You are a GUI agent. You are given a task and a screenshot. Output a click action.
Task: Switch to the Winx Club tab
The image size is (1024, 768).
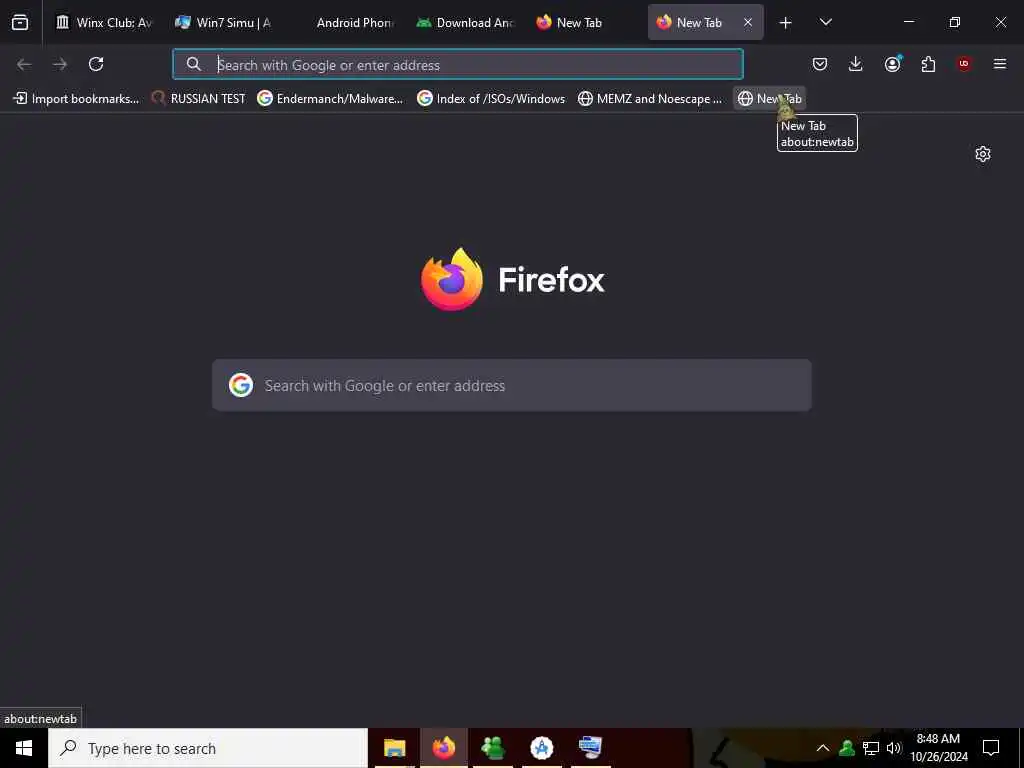point(104,22)
